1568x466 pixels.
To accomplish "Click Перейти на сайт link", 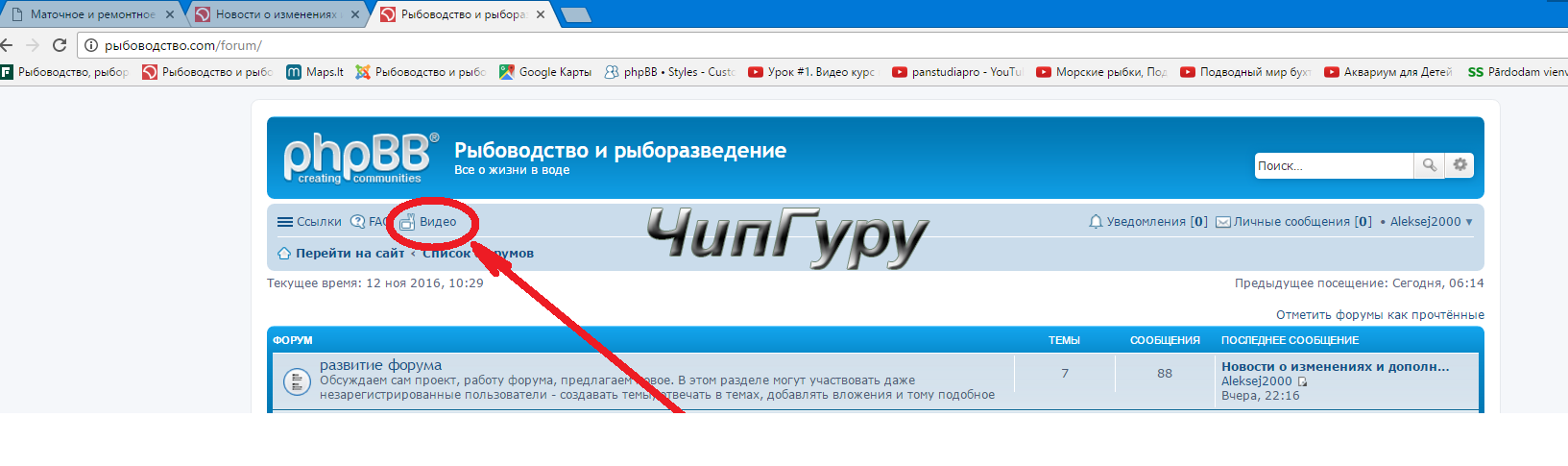I will (x=350, y=253).
